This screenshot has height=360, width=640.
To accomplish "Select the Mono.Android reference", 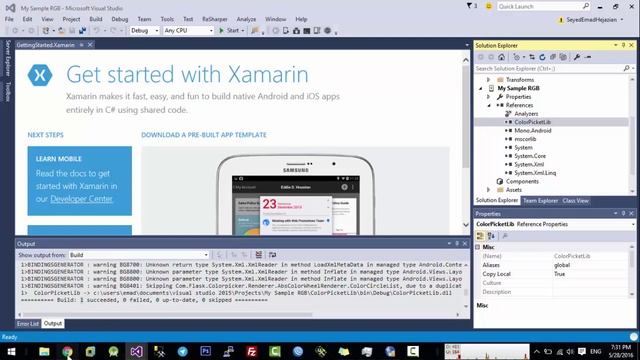I will coord(533,131).
